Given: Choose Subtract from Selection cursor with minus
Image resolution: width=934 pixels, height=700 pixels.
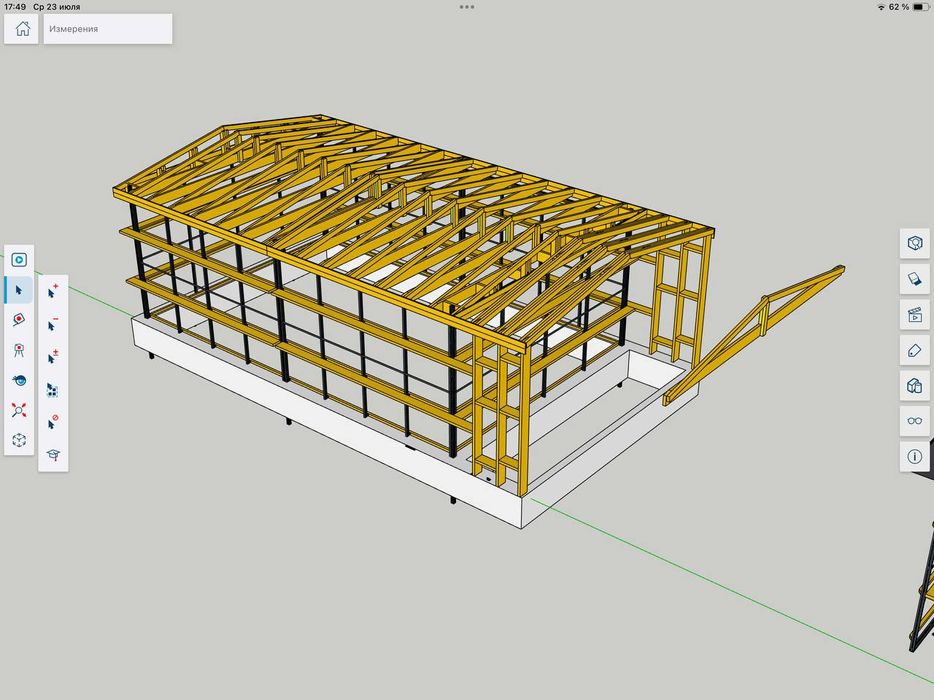Looking at the screenshot, I should coord(53,325).
